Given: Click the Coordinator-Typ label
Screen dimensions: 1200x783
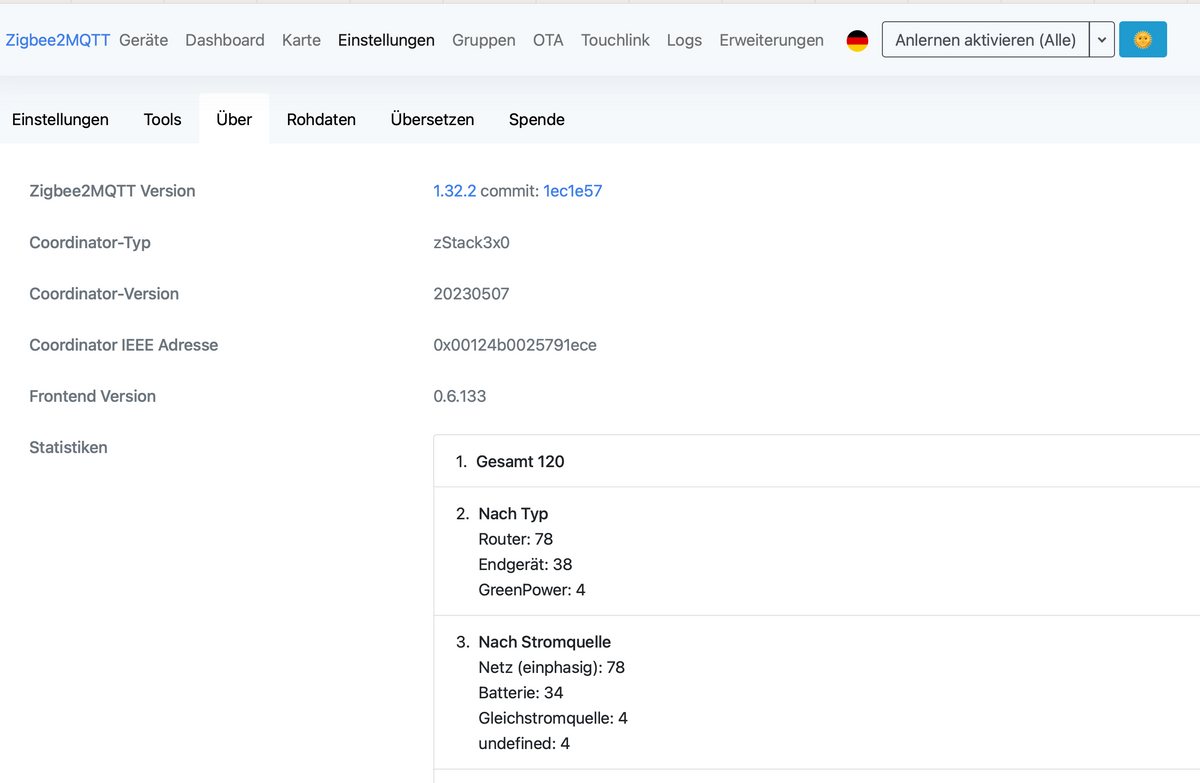Looking at the screenshot, I should 90,242.
